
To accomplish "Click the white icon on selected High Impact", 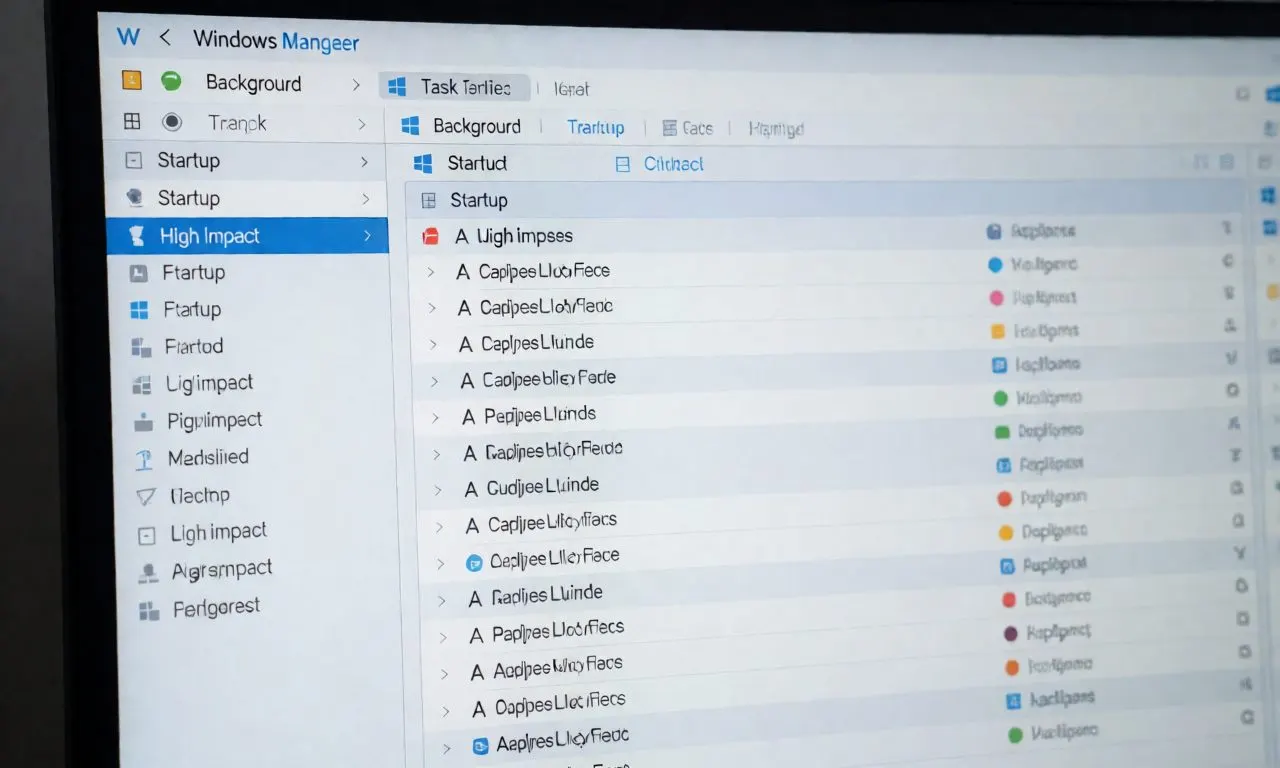I will tap(137, 236).
